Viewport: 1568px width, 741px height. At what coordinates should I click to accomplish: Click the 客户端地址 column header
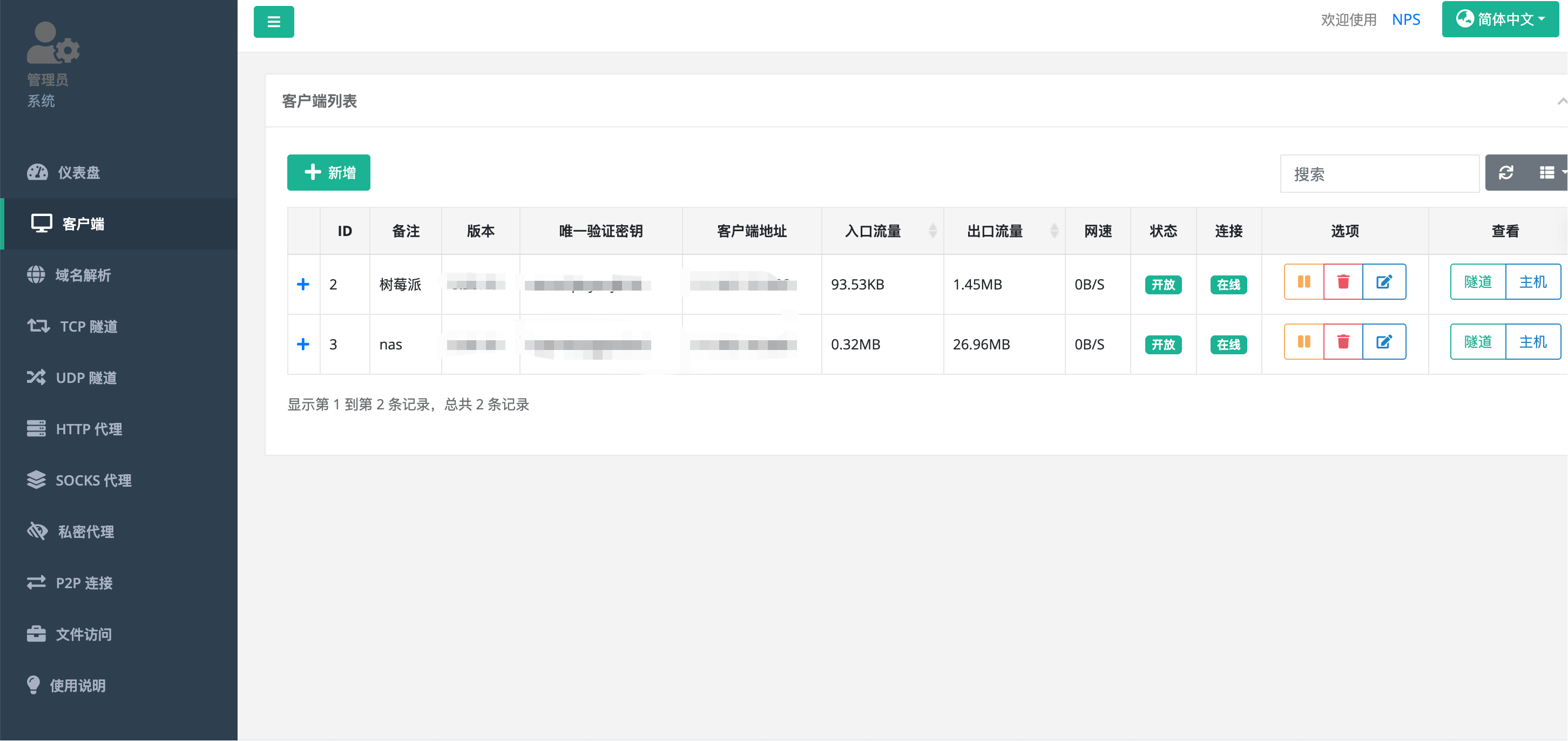coord(752,231)
